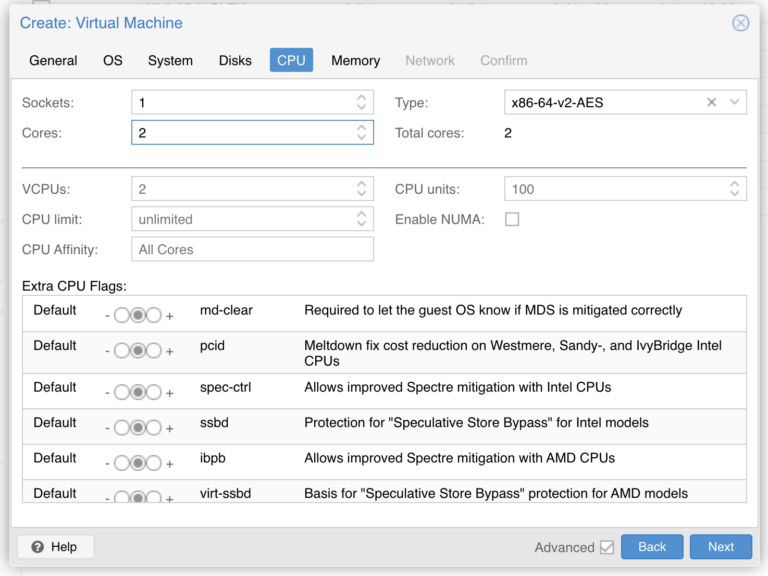Click the Help button

coord(56,547)
